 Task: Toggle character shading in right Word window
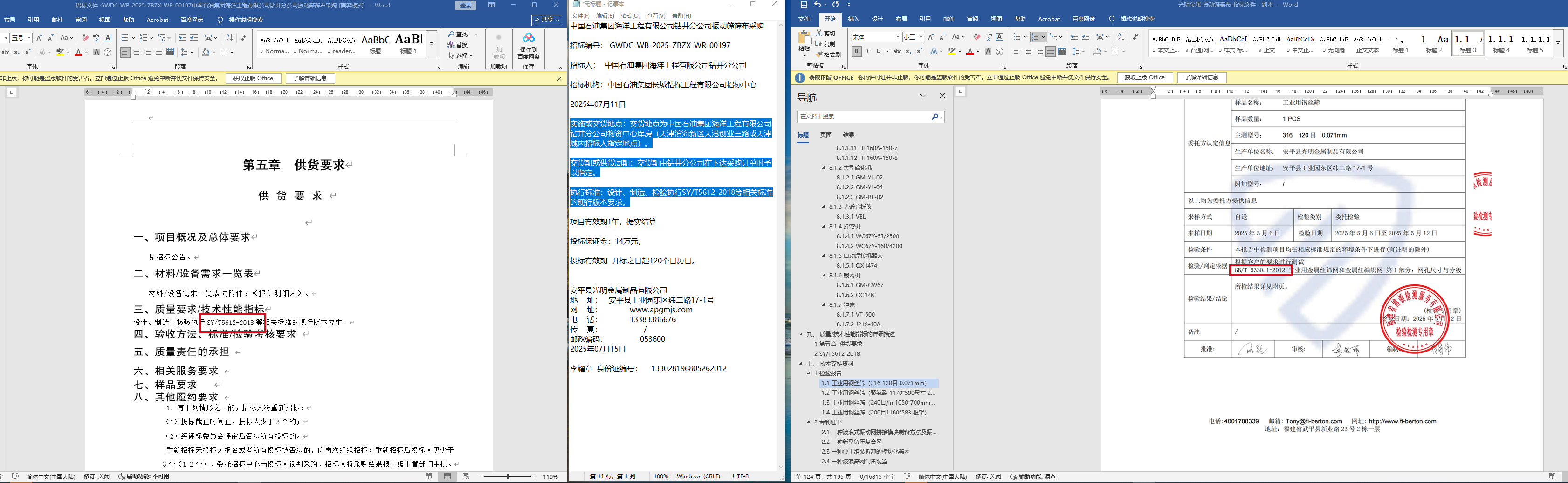pyautogui.click(x=988, y=52)
